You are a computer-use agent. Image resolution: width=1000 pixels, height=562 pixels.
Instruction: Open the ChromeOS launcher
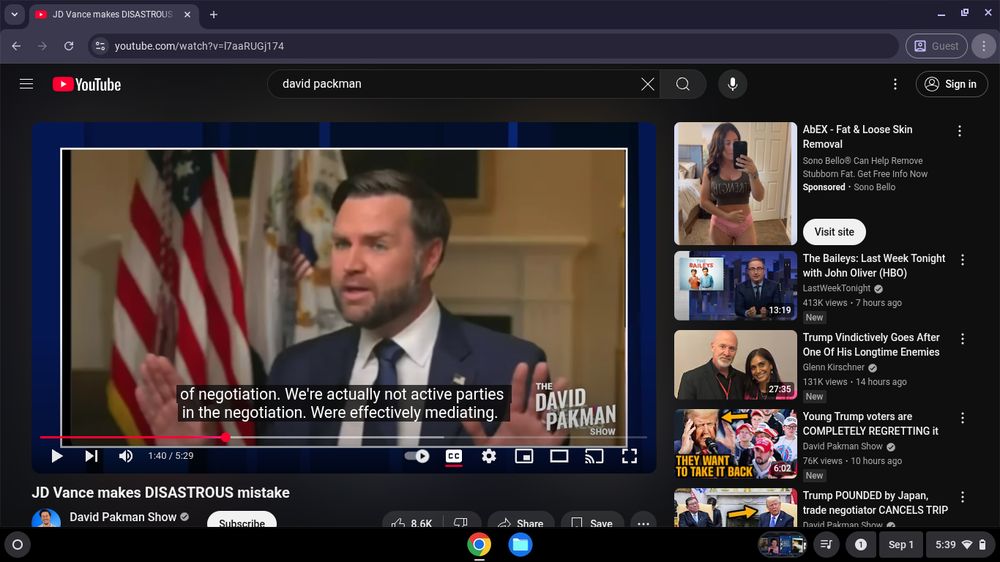18,545
